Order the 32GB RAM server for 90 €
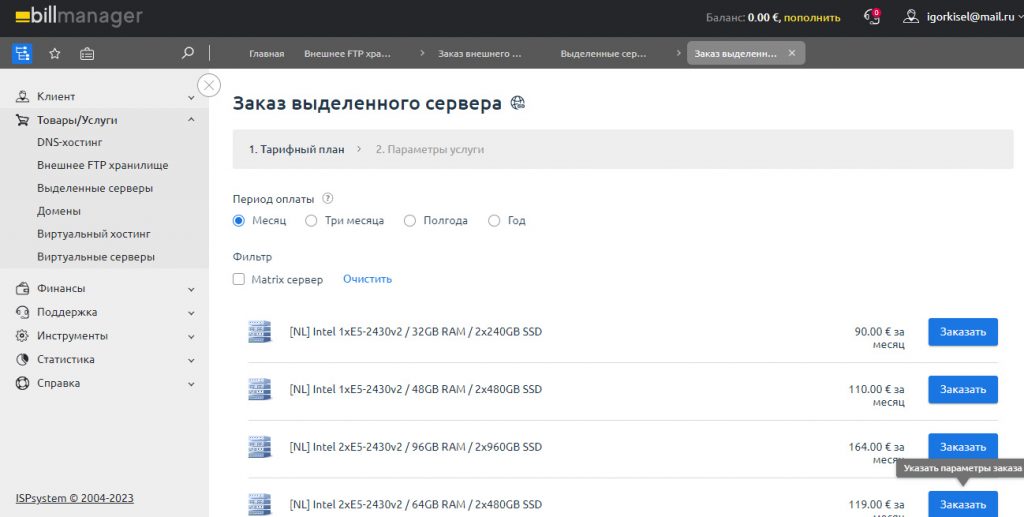 point(962,332)
